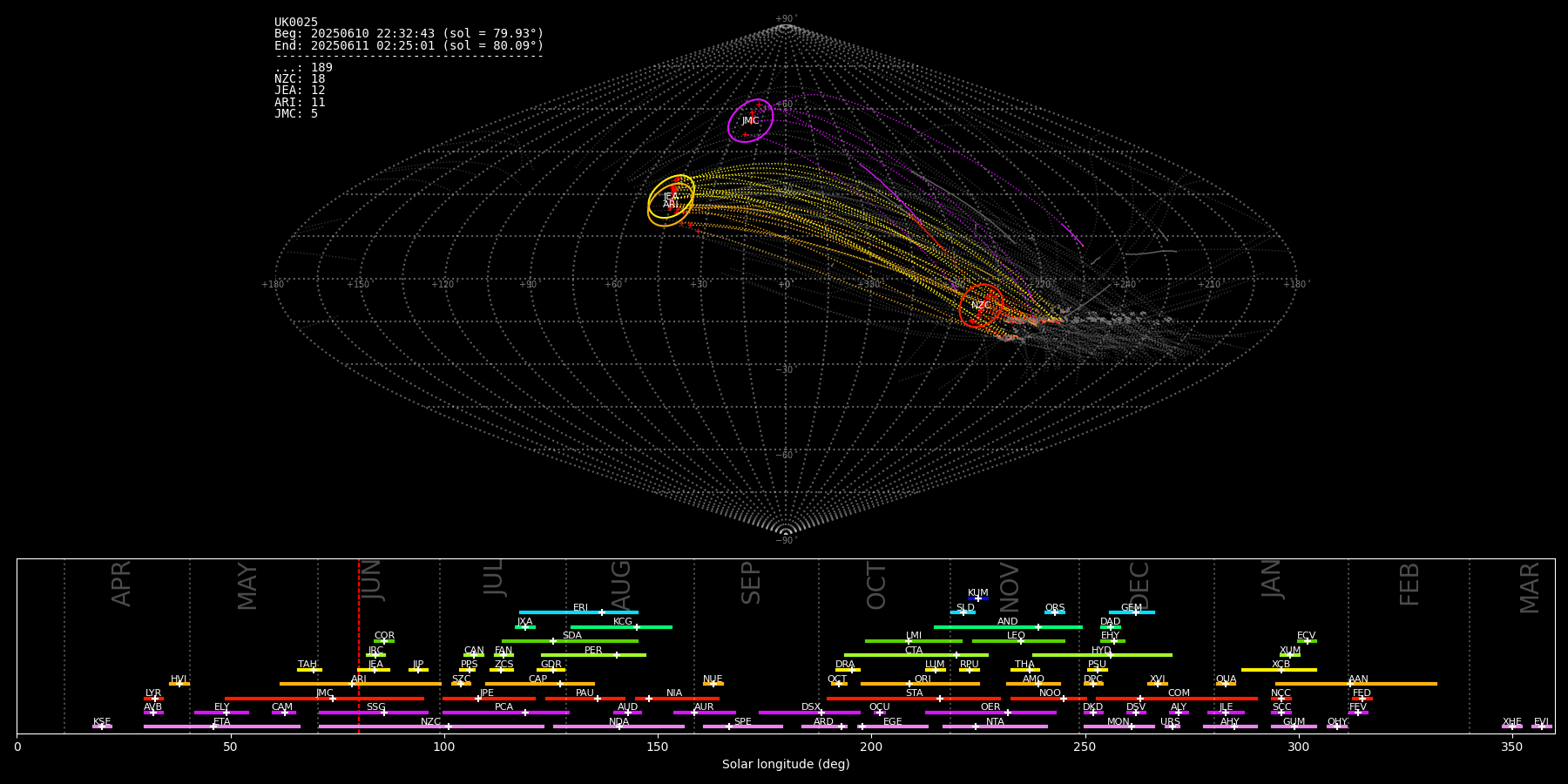Screen dimensions: 1568x784
Task: Click the NTA shower label in timeline
Action: [x=995, y=722]
